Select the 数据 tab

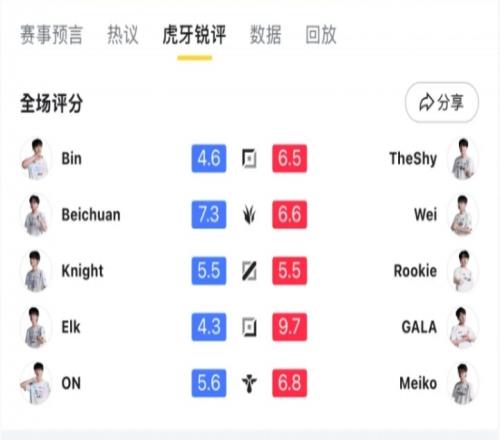pyautogui.click(x=266, y=35)
